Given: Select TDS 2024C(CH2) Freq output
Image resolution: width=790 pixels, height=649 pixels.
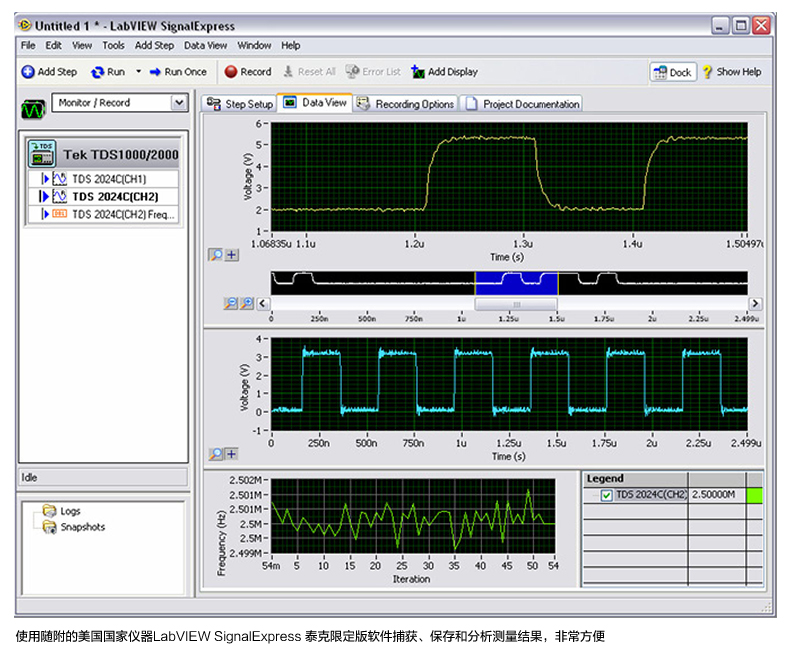Looking at the screenshot, I should click(x=103, y=214).
